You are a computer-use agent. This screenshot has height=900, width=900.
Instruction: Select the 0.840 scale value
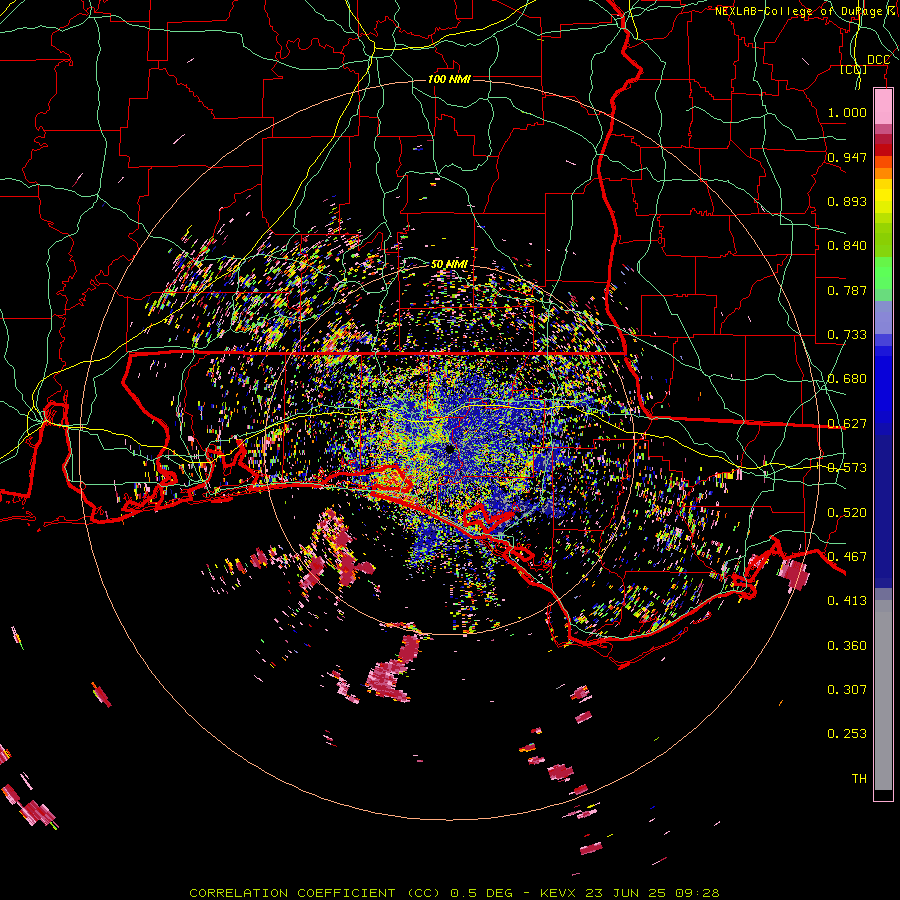pyautogui.click(x=847, y=246)
